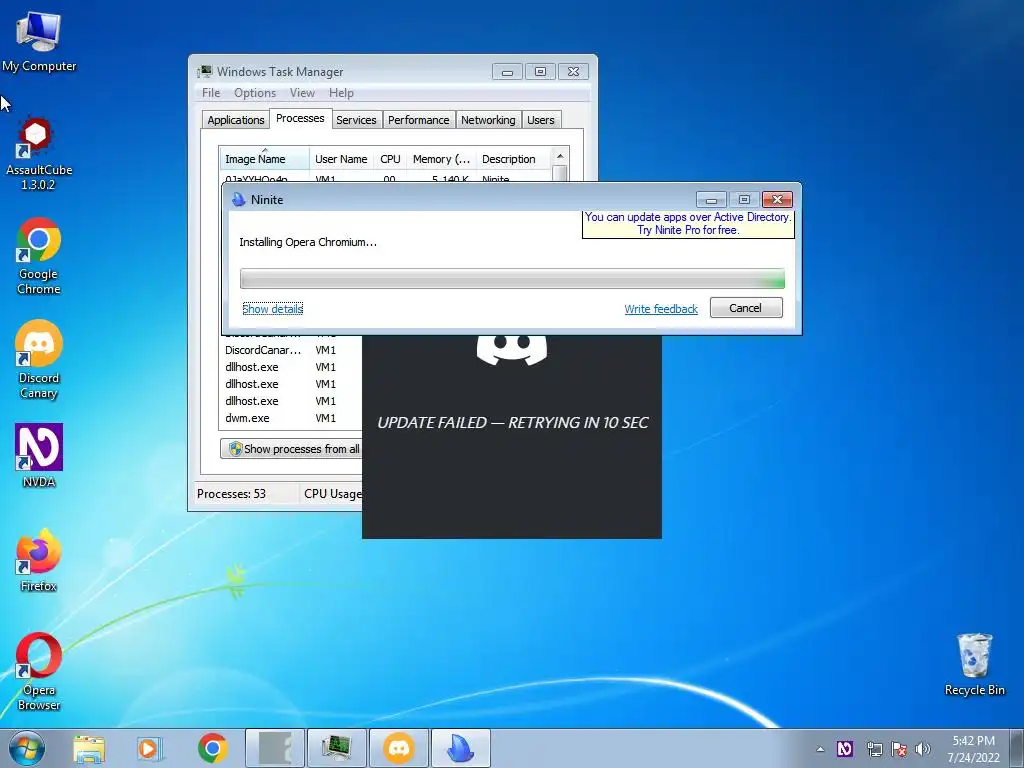The image size is (1024, 768).
Task: Launch NVDA desktop shortcut
Action: click(x=39, y=456)
